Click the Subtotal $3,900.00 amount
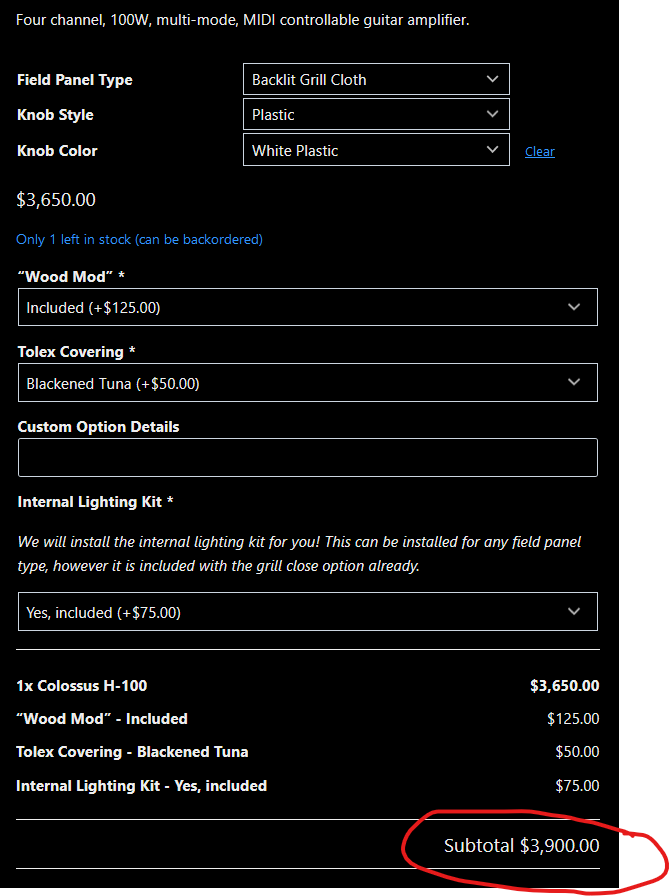Image resolution: width=670 pixels, height=896 pixels. [x=522, y=846]
